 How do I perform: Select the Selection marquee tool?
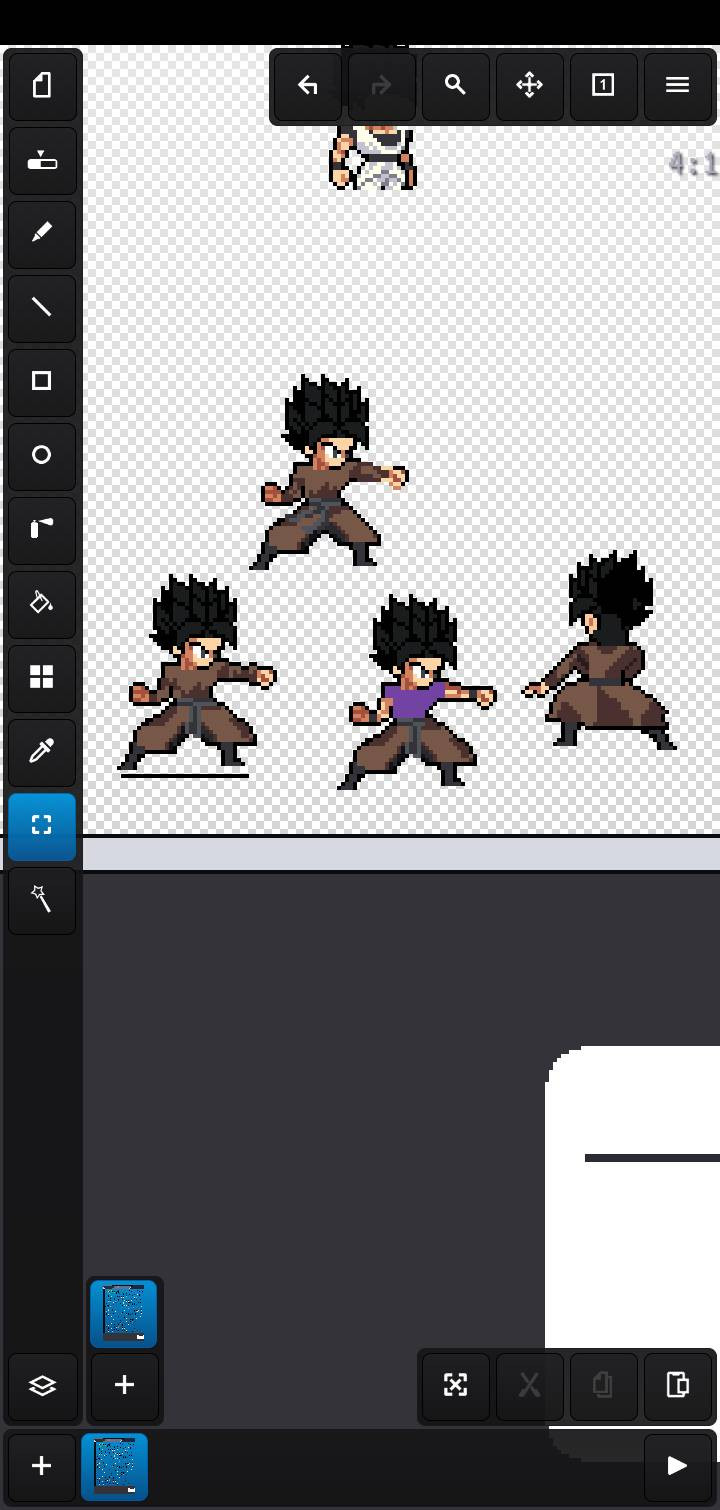[x=42, y=826]
